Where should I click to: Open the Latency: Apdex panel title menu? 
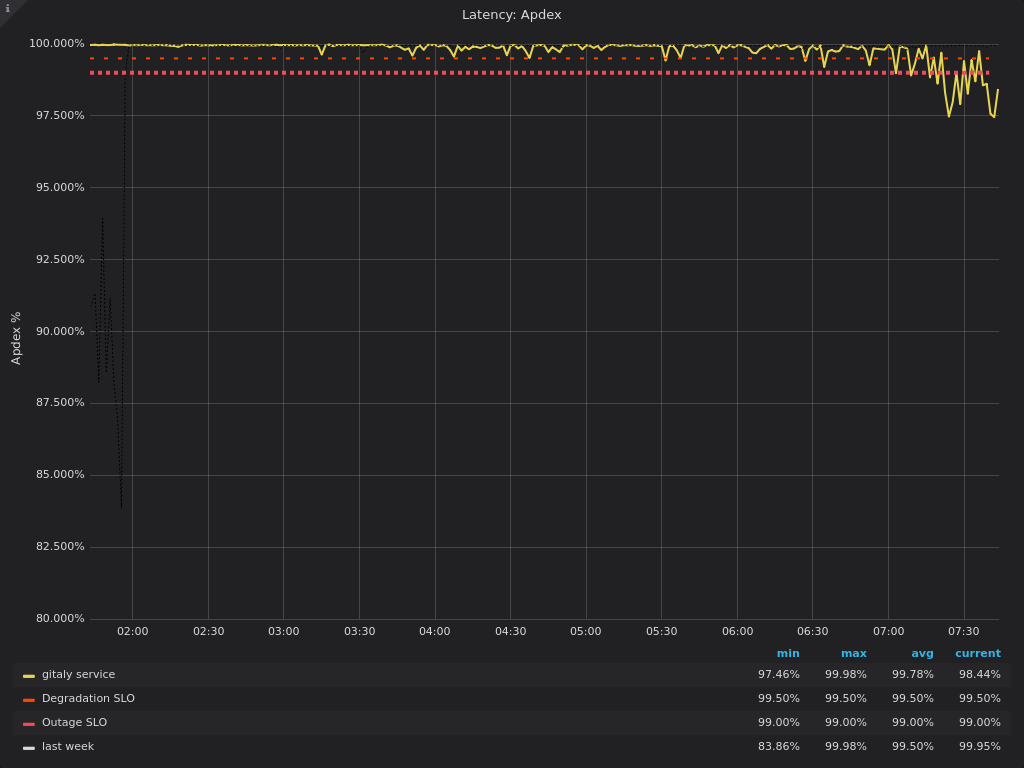(x=511, y=15)
